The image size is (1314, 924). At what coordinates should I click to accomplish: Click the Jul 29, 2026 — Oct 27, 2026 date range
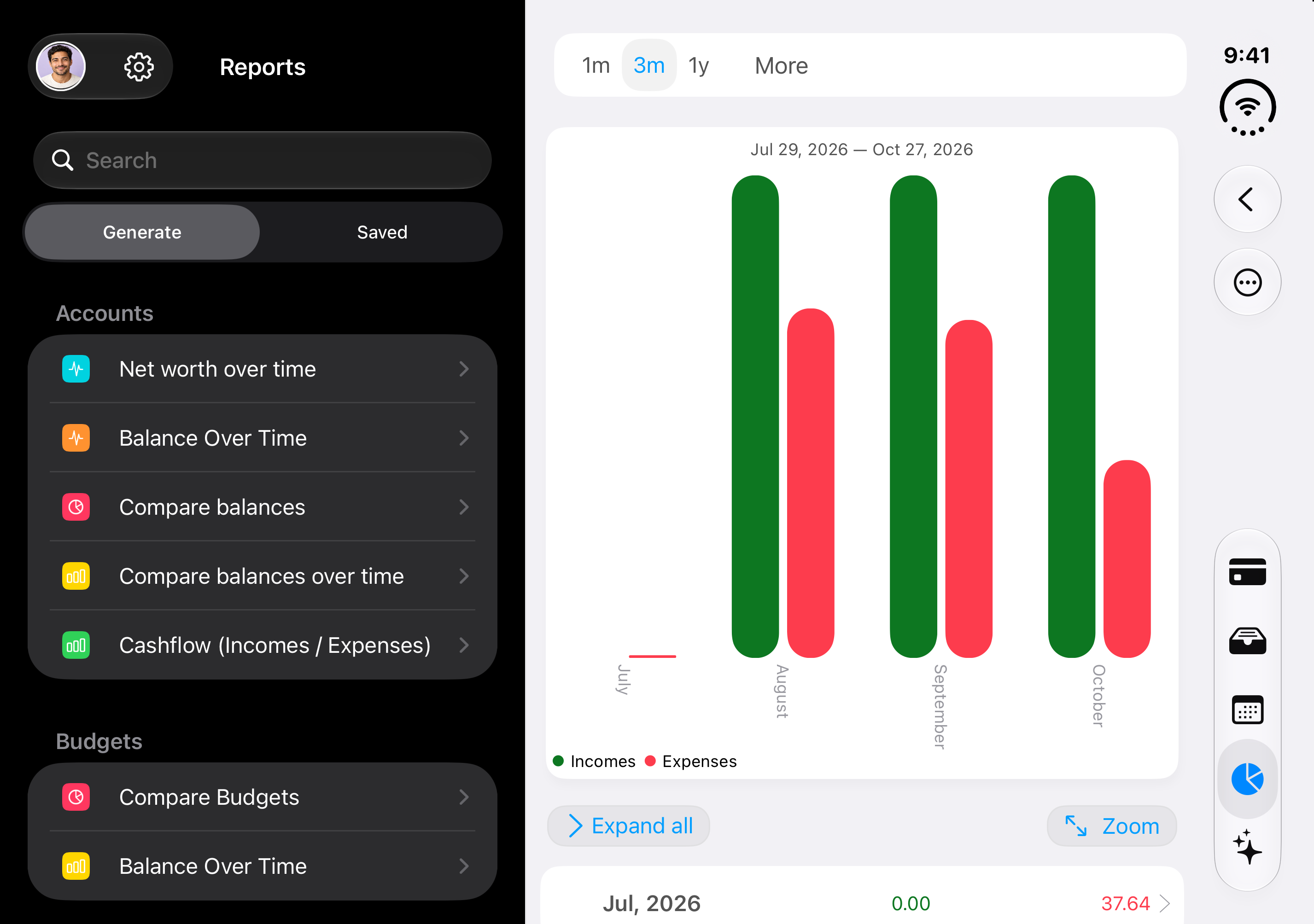861,149
